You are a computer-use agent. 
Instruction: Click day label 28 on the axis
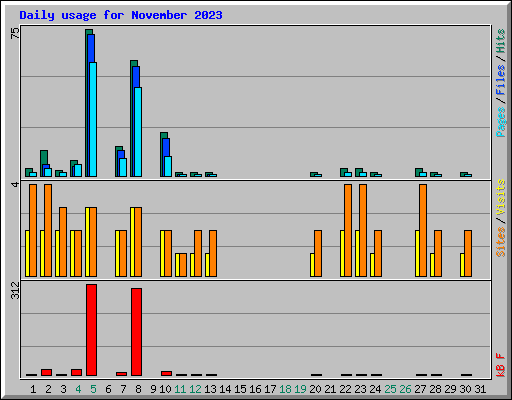click(x=435, y=389)
